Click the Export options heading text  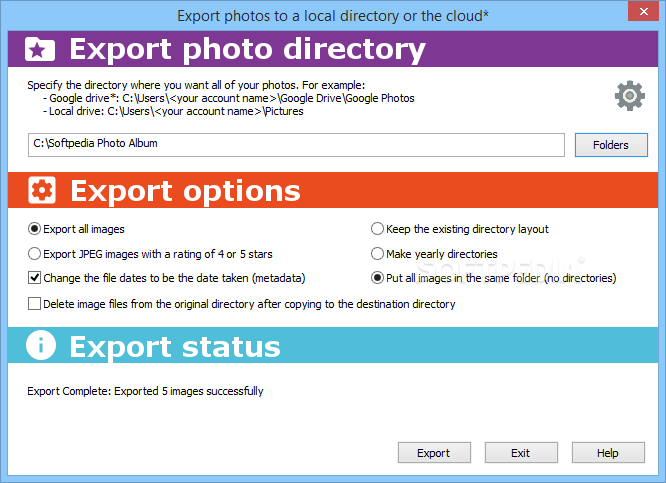pyautogui.click(x=185, y=191)
